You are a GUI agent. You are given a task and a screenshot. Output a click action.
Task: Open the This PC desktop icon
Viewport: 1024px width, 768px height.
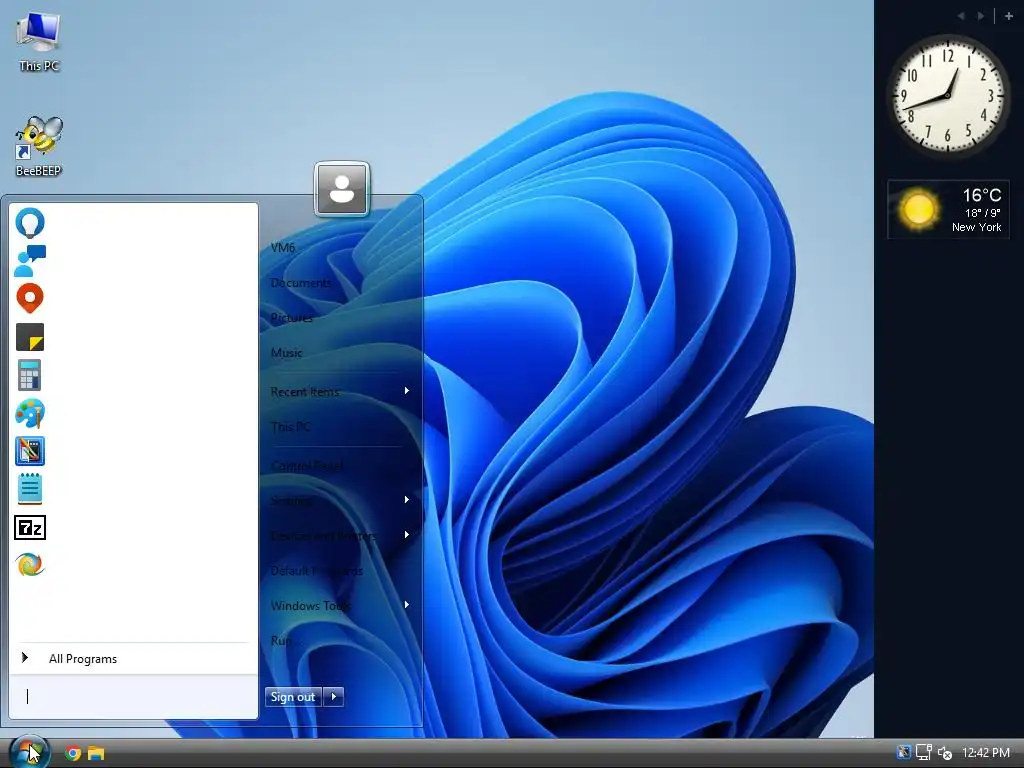pyautogui.click(x=39, y=42)
